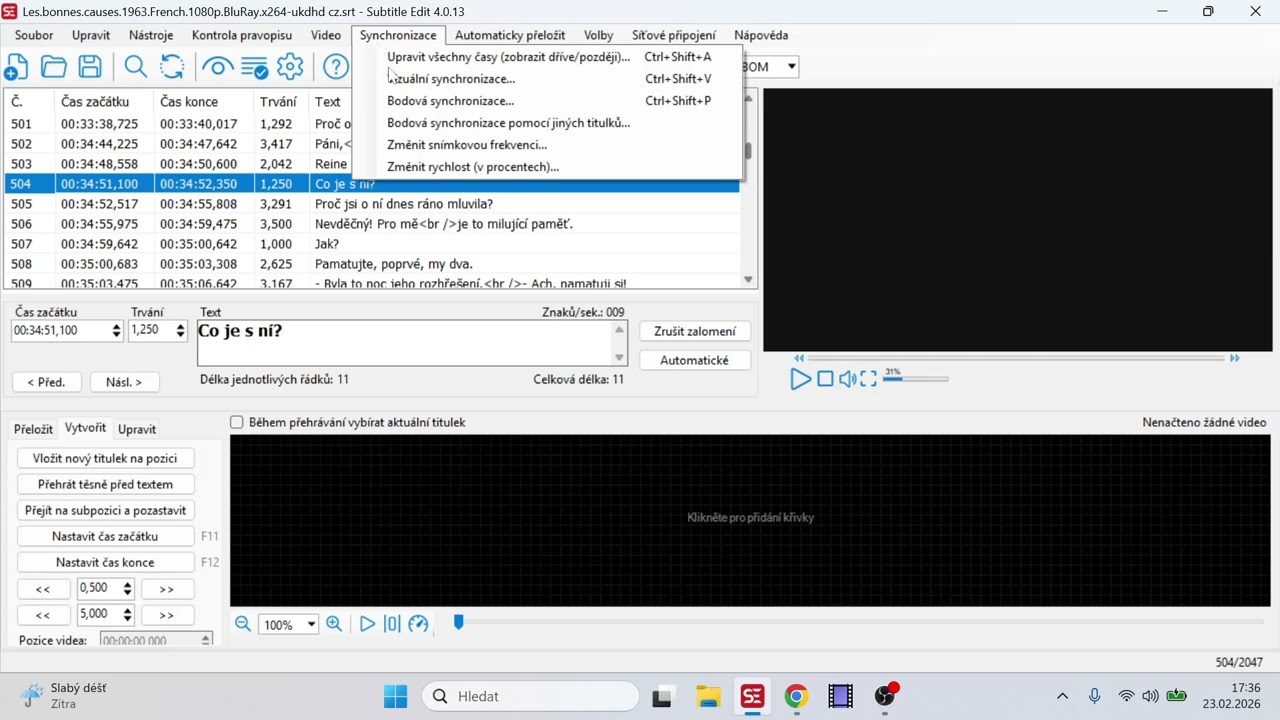
Task: Click the Automatické button
Action: click(x=695, y=360)
